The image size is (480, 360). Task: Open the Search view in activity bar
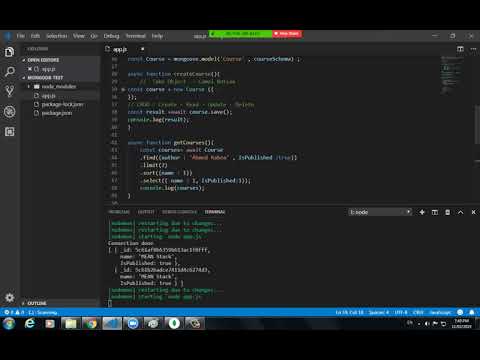[x=9, y=71]
